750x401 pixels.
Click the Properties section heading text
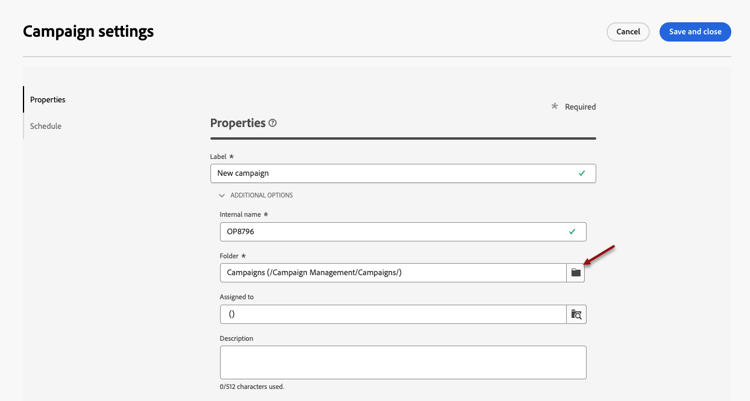pyautogui.click(x=237, y=123)
